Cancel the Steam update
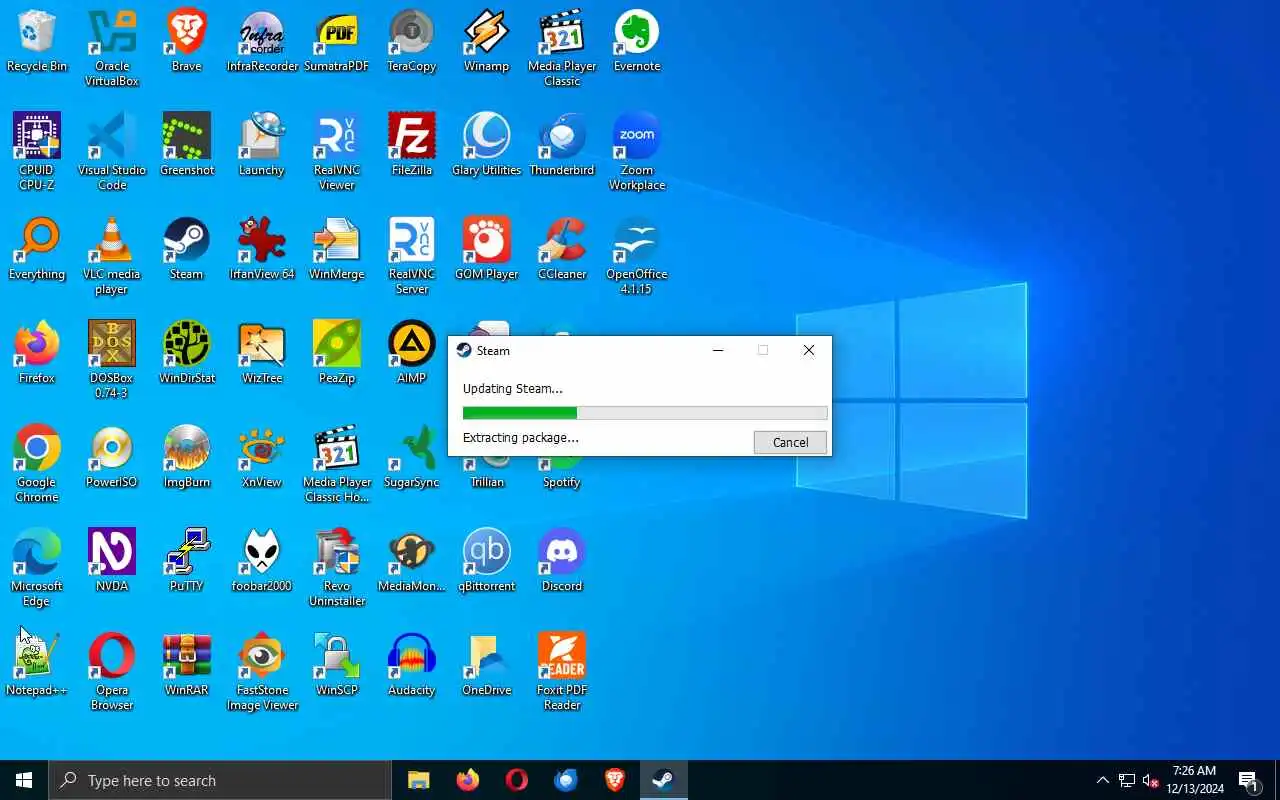Viewport: 1280px width, 800px height. coord(790,442)
